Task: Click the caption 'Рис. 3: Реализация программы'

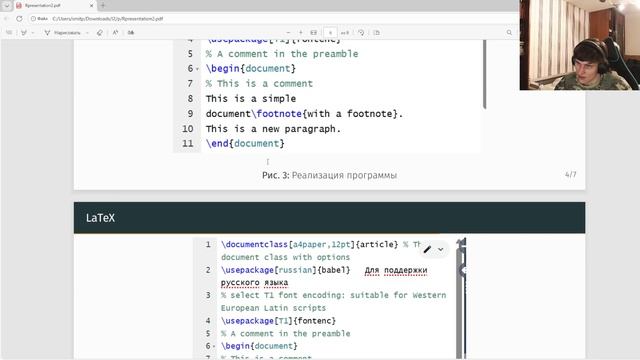Action: pyautogui.click(x=329, y=176)
